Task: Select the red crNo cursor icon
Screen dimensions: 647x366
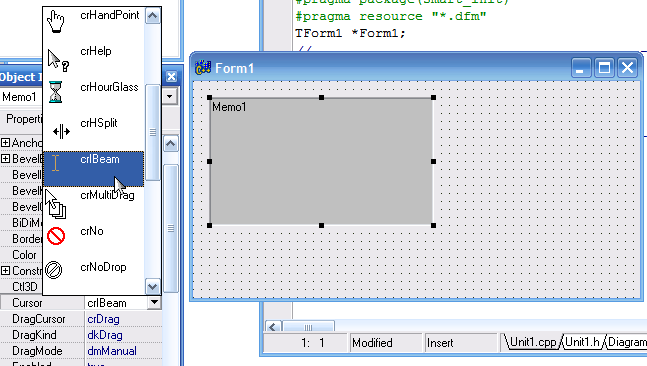Action: tap(56, 236)
